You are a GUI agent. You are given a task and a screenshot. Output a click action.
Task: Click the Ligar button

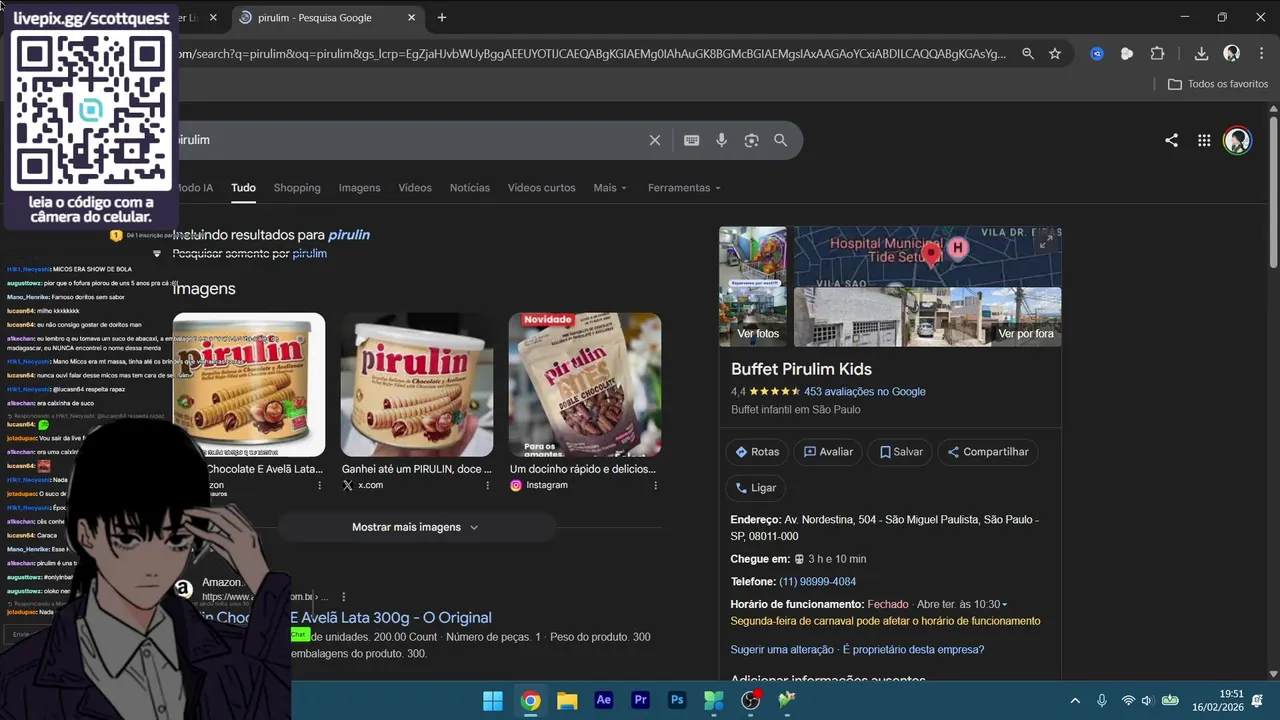point(755,488)
